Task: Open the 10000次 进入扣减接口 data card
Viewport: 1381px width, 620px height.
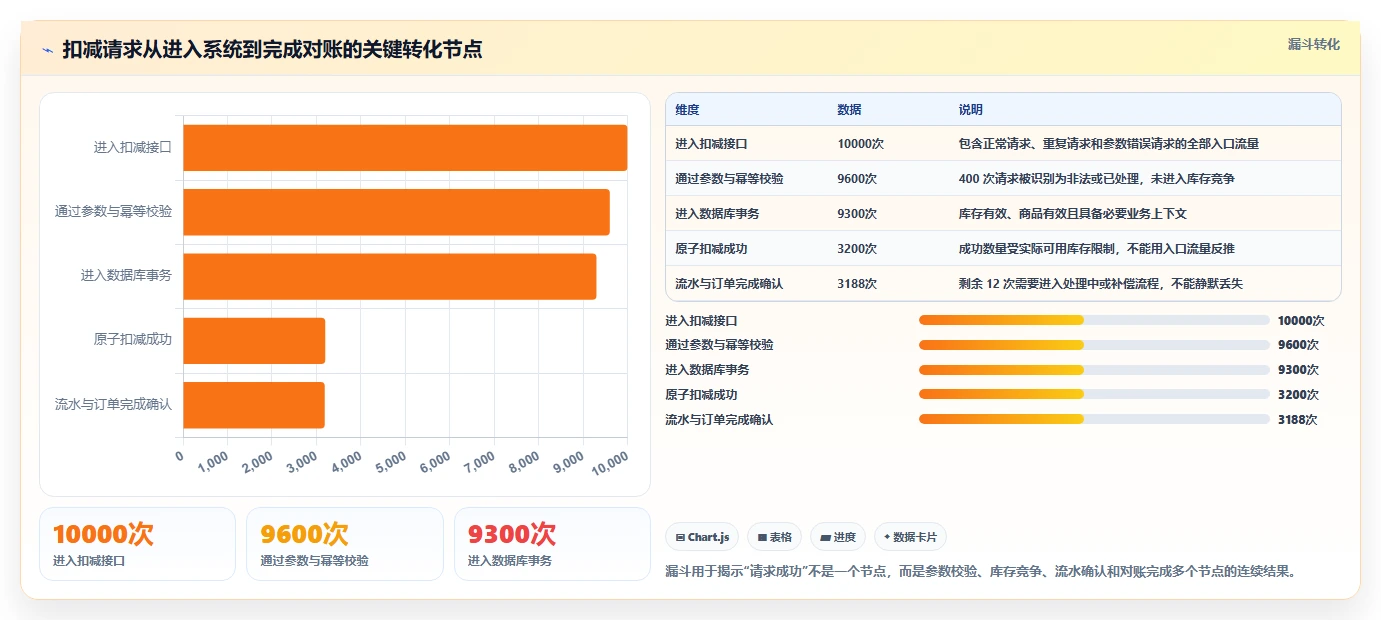Action: [138, 544]
